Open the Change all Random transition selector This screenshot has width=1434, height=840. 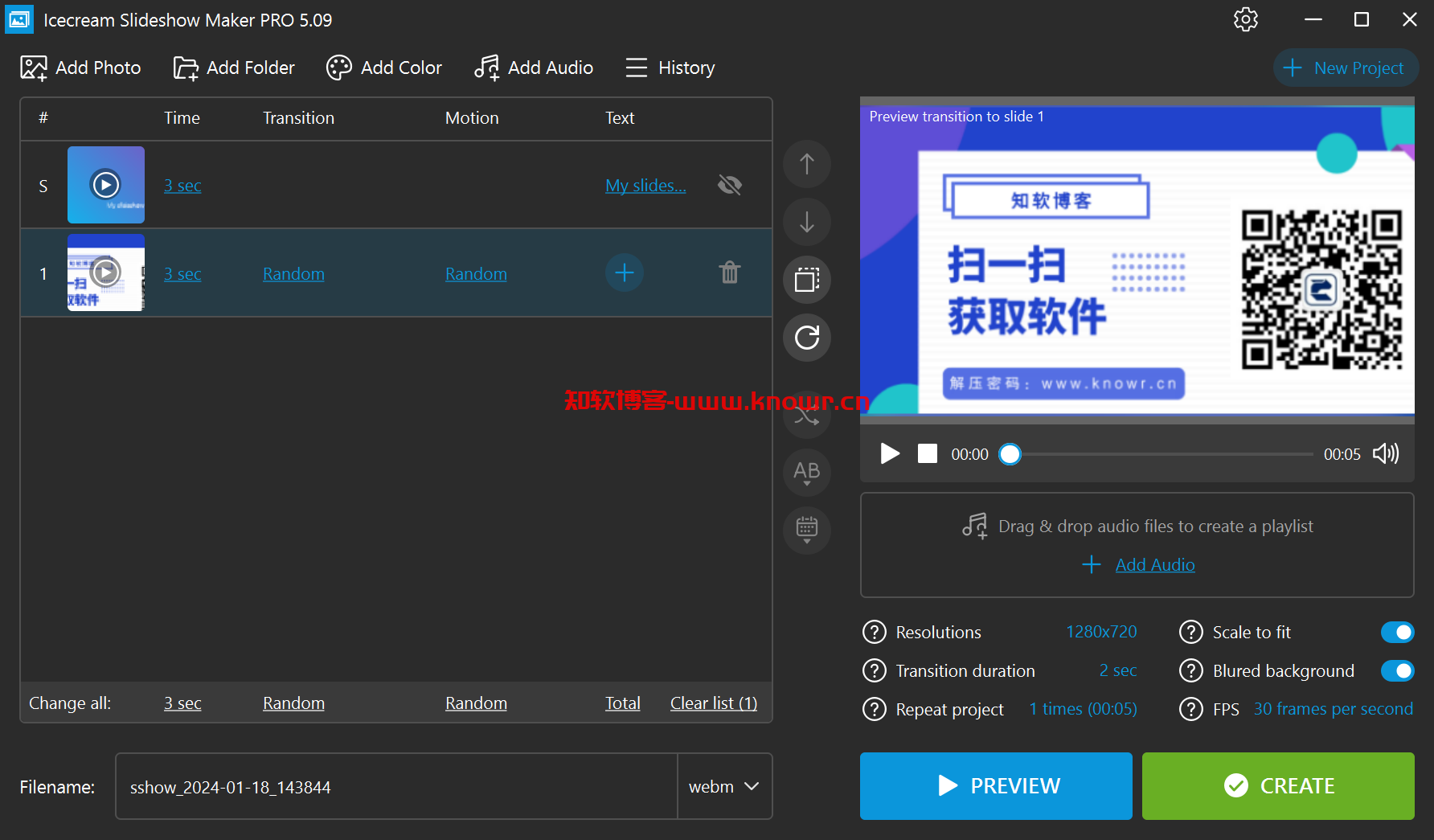293,703
